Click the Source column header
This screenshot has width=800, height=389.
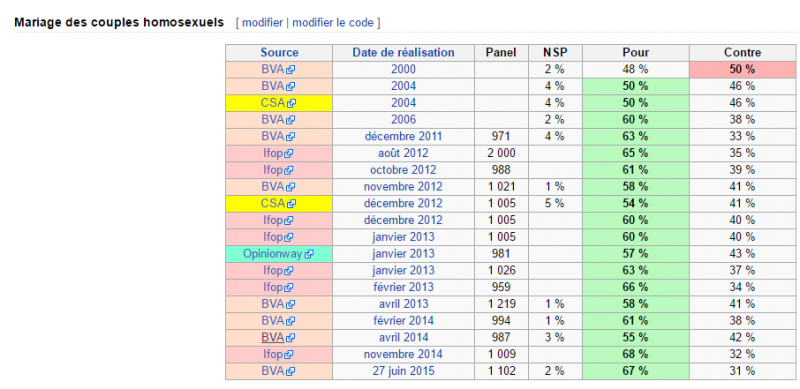point(279,53)
